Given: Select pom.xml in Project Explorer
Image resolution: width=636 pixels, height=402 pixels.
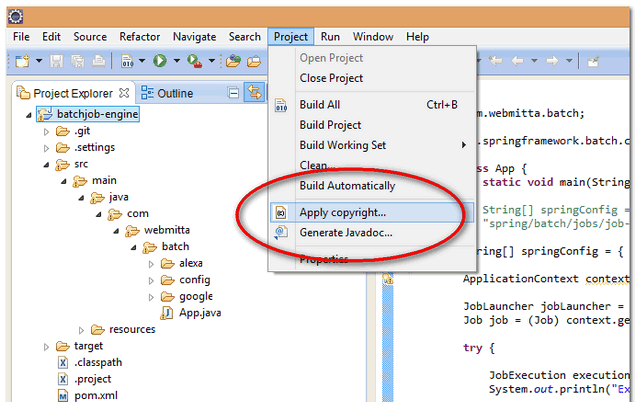Looking at the screenshot, I should point(87,396).
